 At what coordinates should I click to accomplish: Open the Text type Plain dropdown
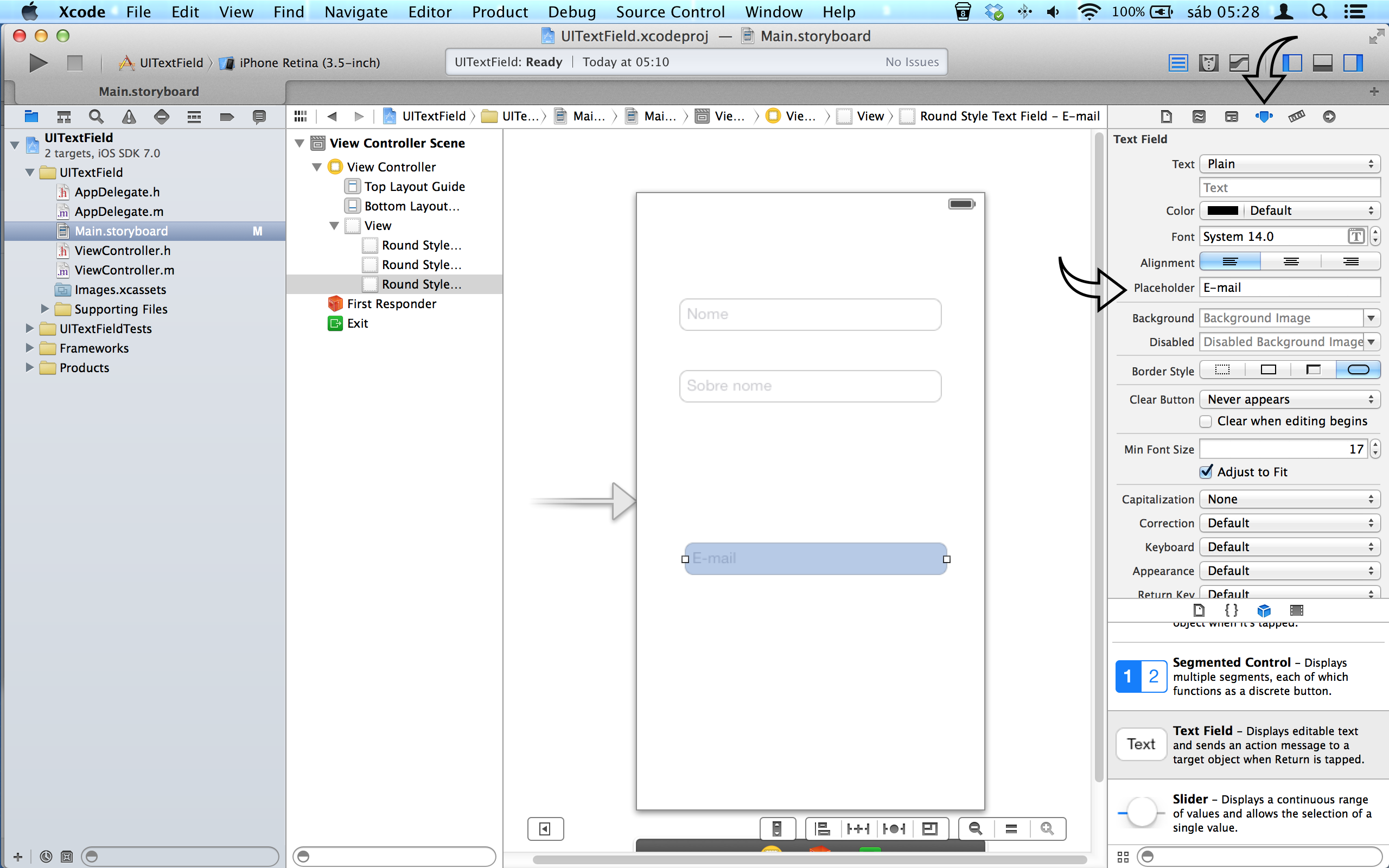click(1290, 164)
